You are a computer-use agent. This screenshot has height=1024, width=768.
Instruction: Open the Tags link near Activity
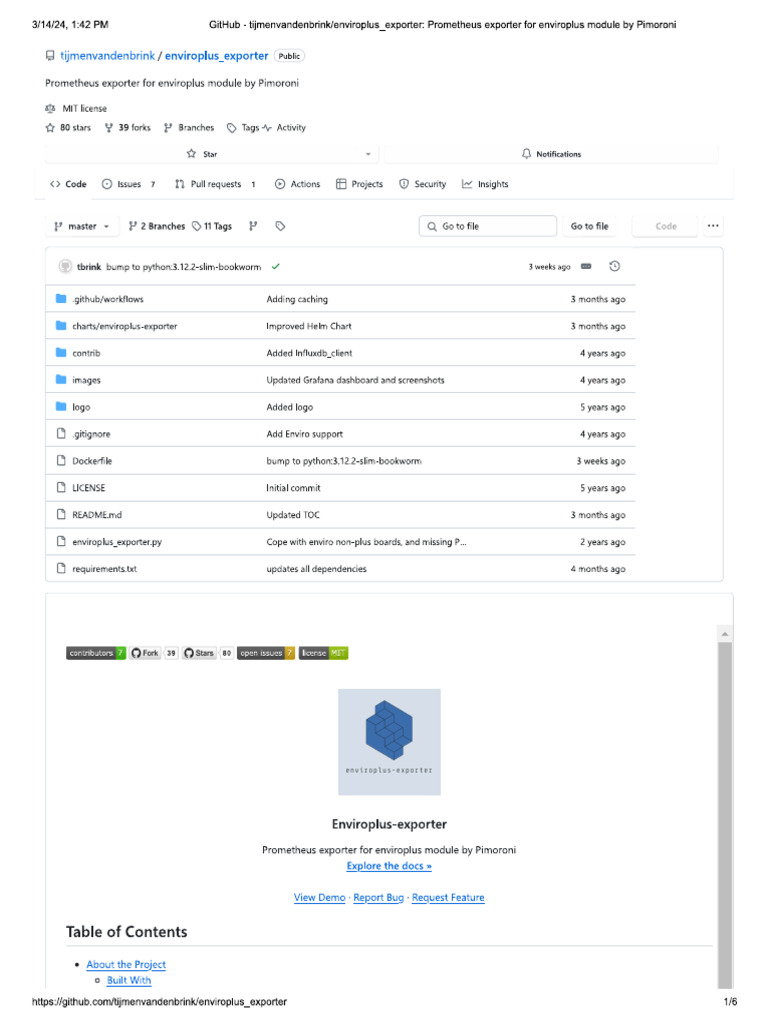244,127
